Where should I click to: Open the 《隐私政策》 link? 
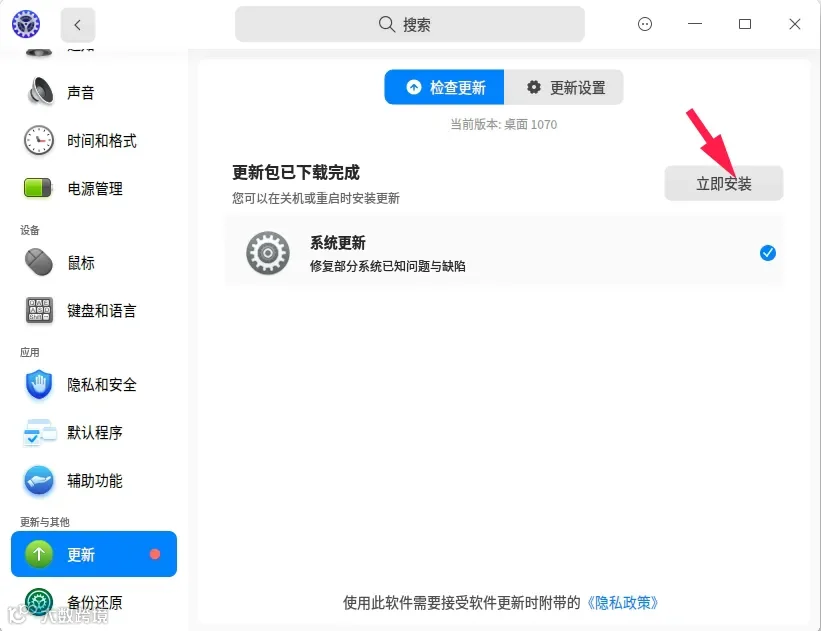point(622,603)
